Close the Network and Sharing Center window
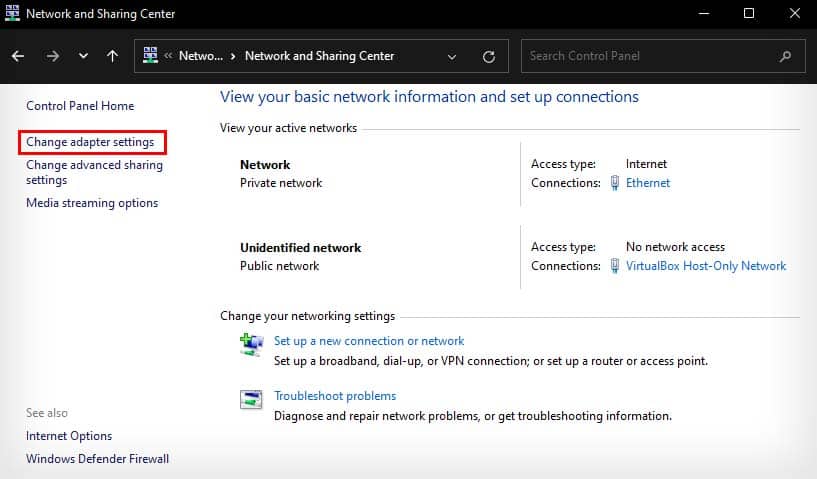Screen dimensions: 817x479 794,13
